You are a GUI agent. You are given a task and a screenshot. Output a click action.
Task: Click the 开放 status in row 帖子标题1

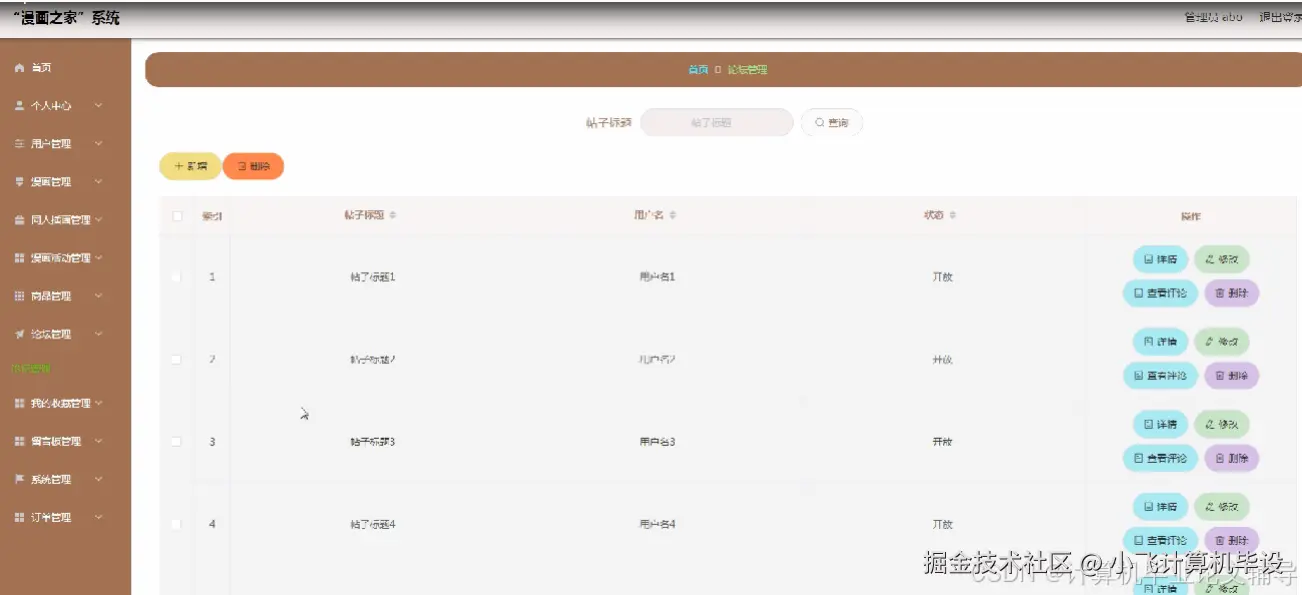942,277
